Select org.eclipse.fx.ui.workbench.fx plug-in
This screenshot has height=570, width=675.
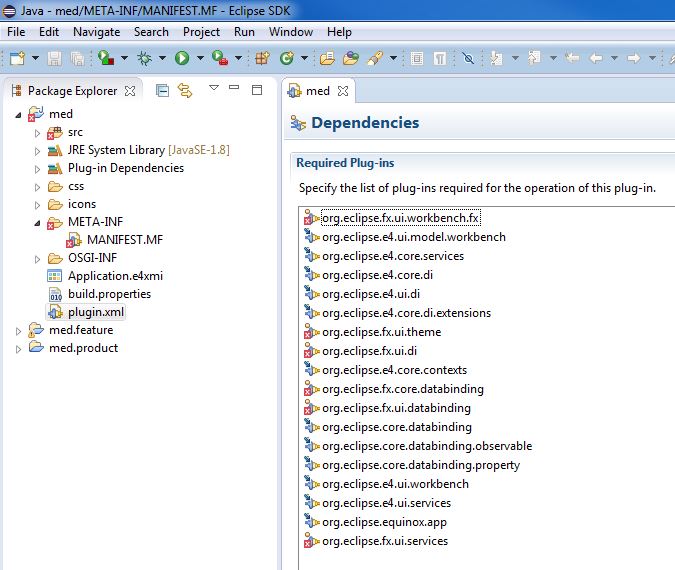pos(400,218)
